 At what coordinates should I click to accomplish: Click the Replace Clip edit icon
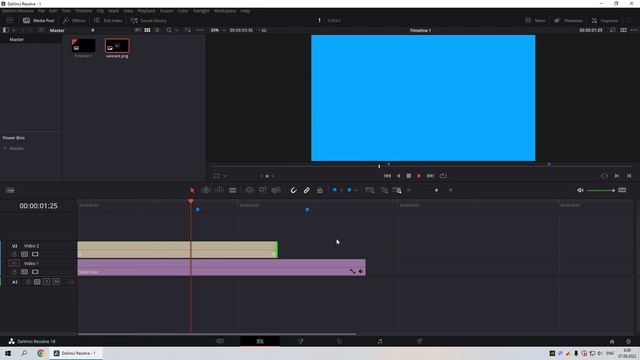(x=276, y=190)
